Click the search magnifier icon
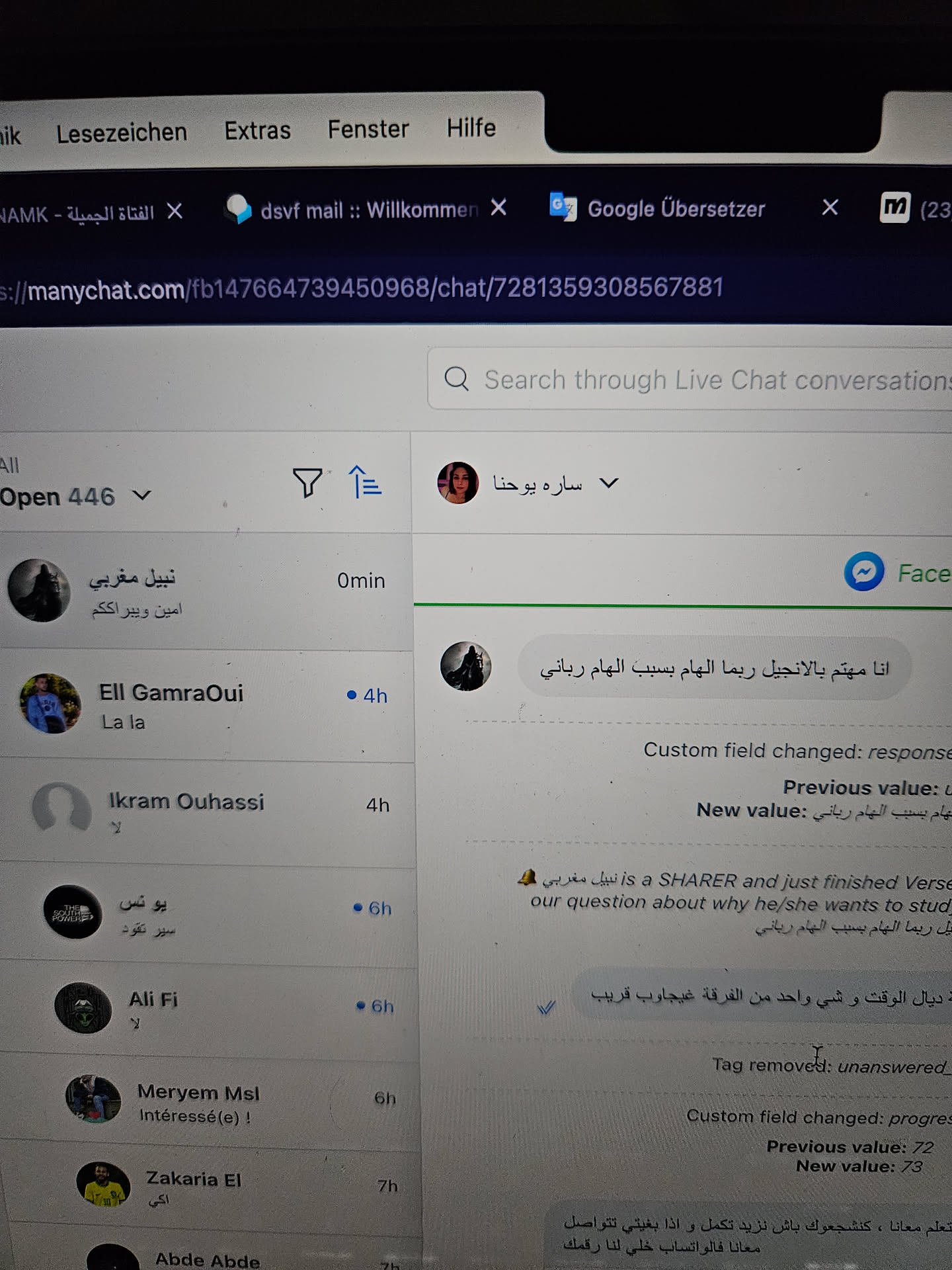 (456, 379)
